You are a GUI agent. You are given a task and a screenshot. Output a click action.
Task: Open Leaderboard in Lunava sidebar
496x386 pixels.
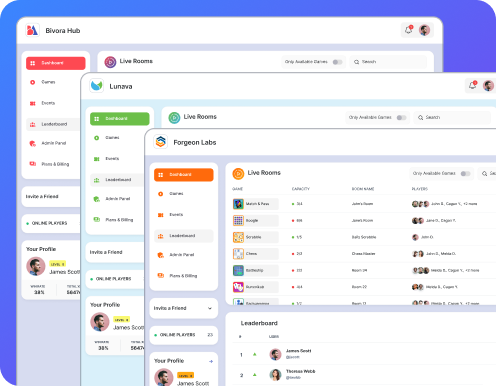point(117,180)
